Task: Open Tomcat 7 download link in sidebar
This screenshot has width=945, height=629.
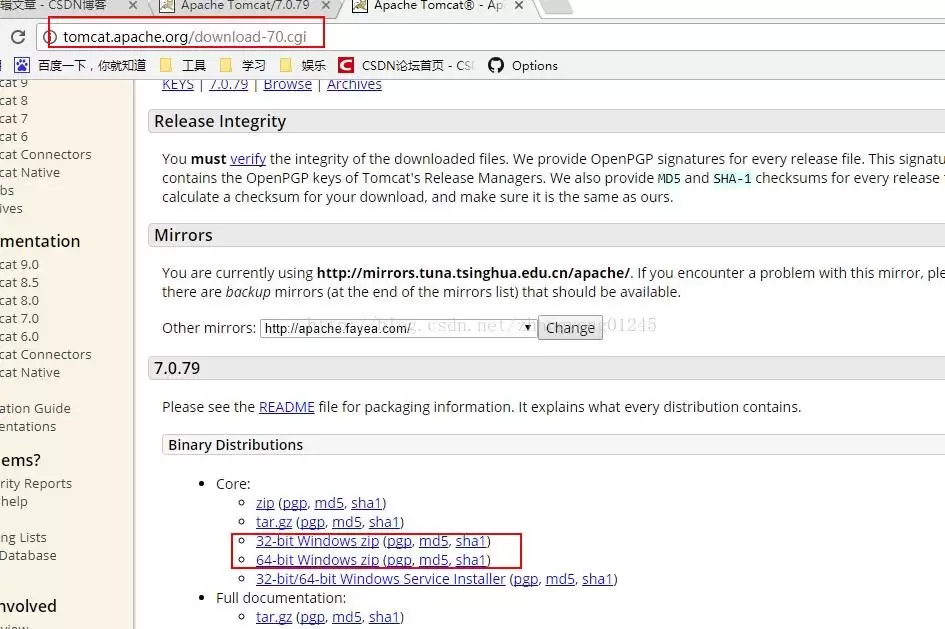Action: pos(14,119)
